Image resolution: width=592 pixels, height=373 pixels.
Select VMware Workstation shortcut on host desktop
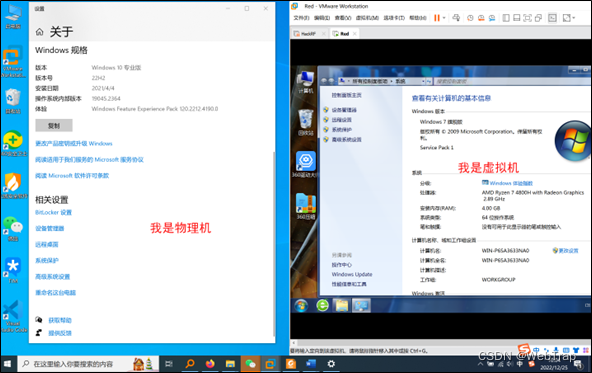(13, 62)
